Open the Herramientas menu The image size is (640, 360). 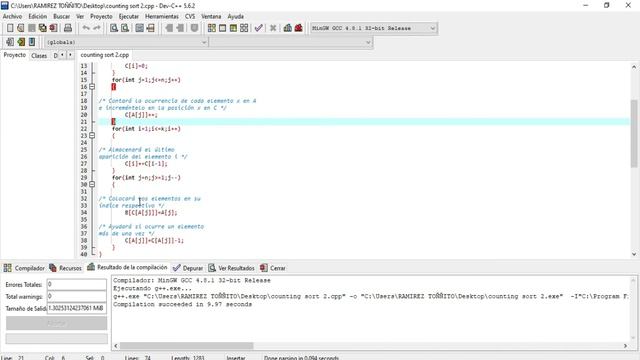point(162,16)
